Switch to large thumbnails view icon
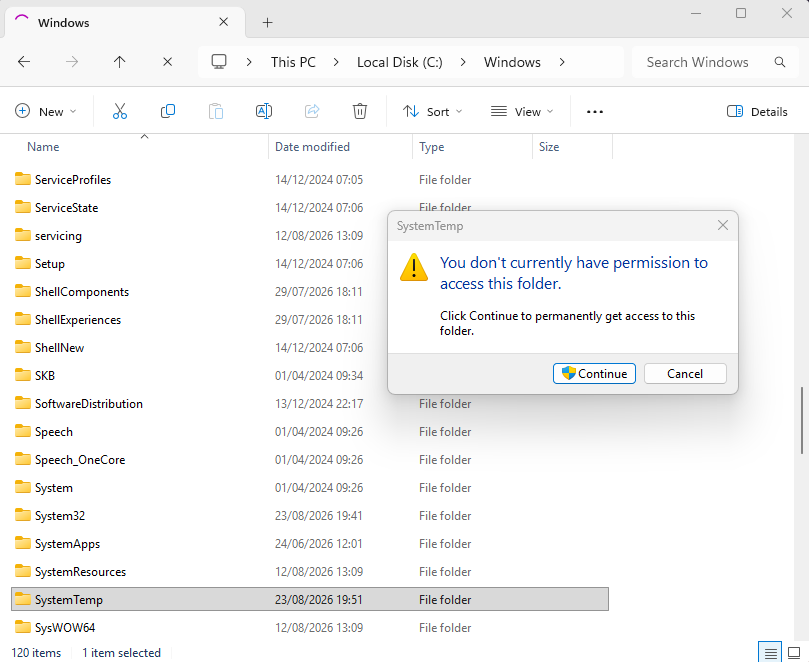This screenshot has height=662, width=809. [x=795, y=653]
